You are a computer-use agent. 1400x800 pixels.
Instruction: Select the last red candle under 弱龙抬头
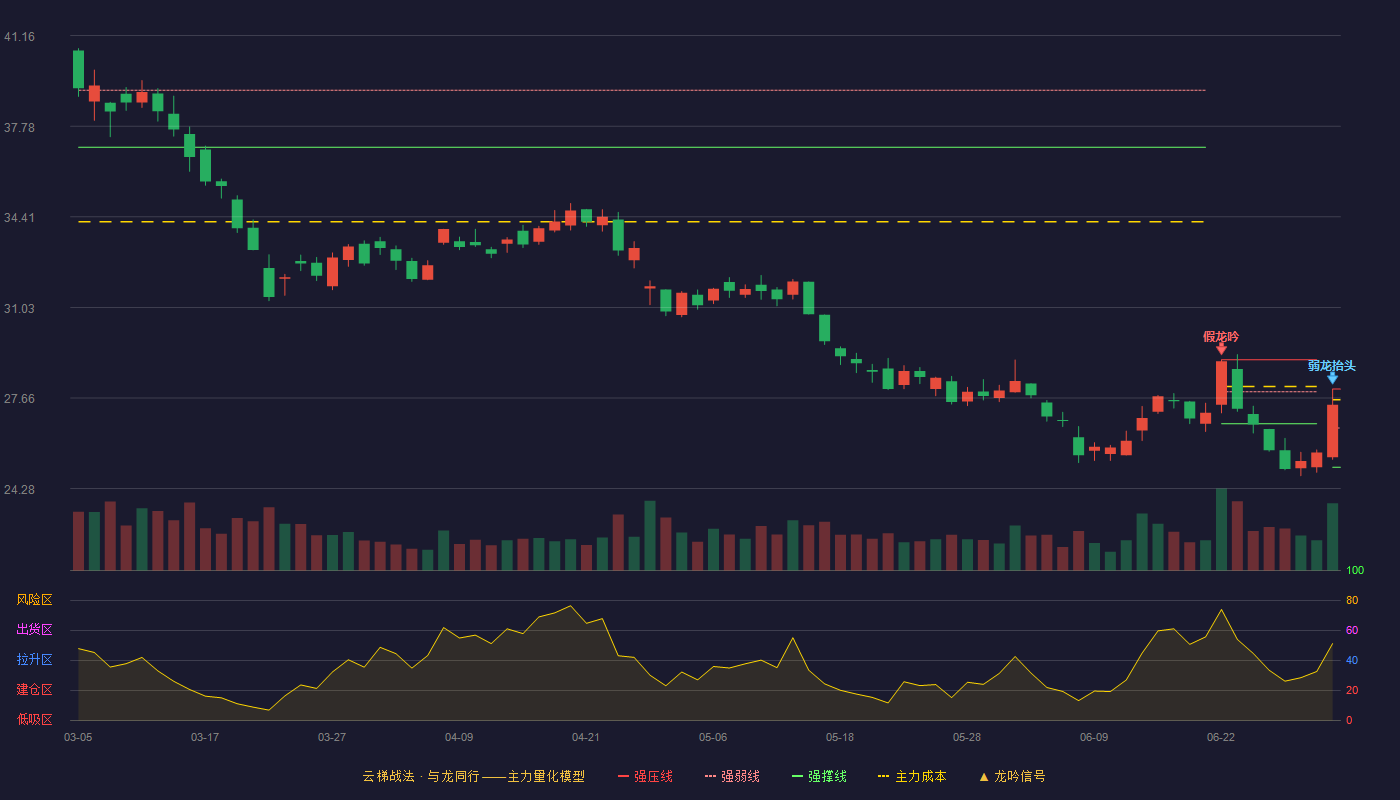click(1332, 431)
